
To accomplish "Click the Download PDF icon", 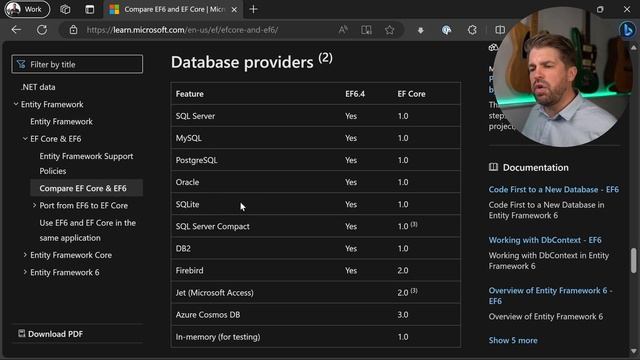I will 22,333.
